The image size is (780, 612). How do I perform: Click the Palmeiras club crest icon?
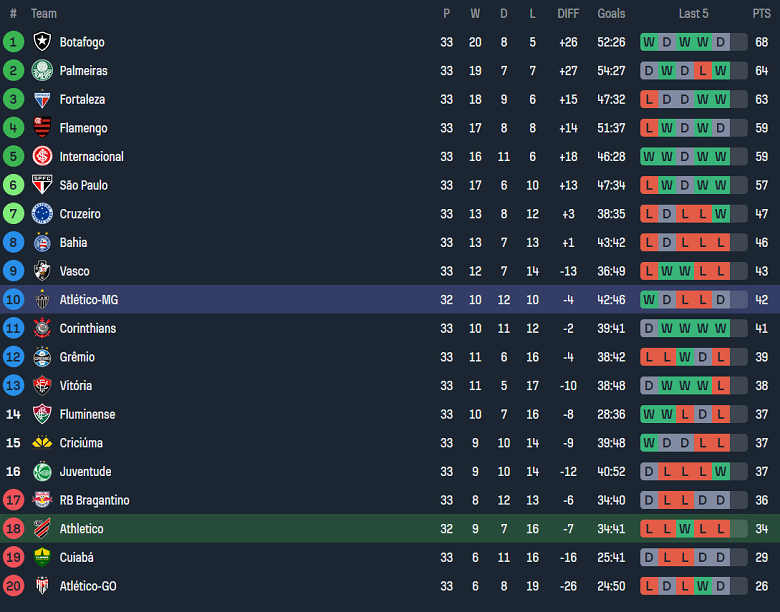[x=42, y=71]
